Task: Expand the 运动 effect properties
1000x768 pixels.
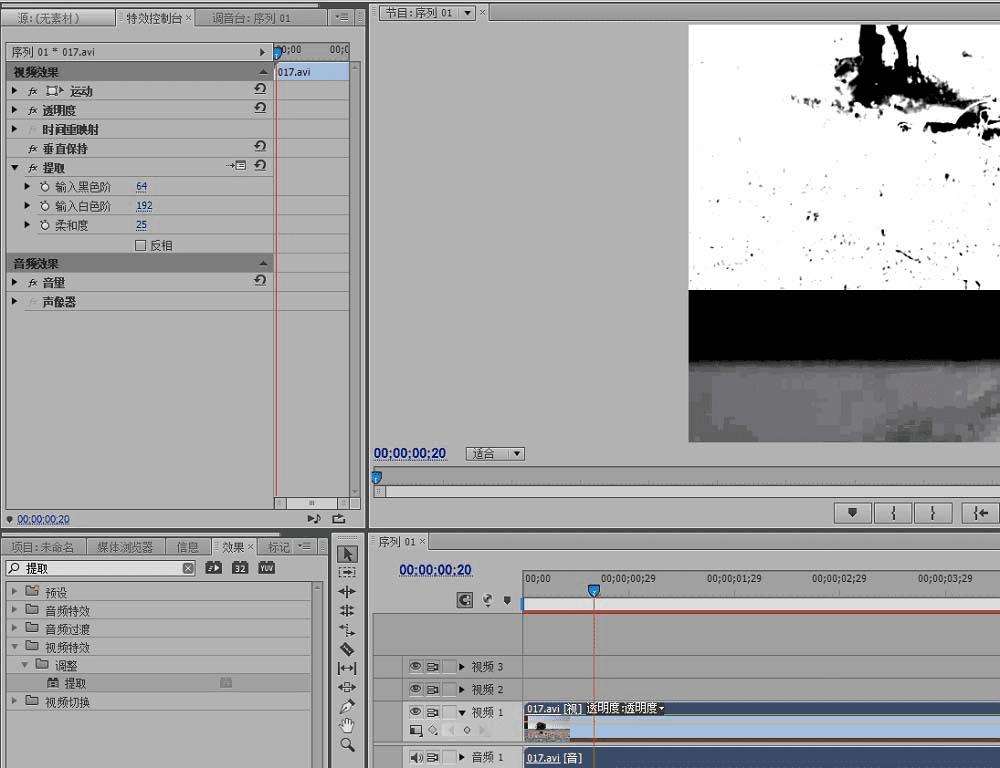Action: coord(15,91)
